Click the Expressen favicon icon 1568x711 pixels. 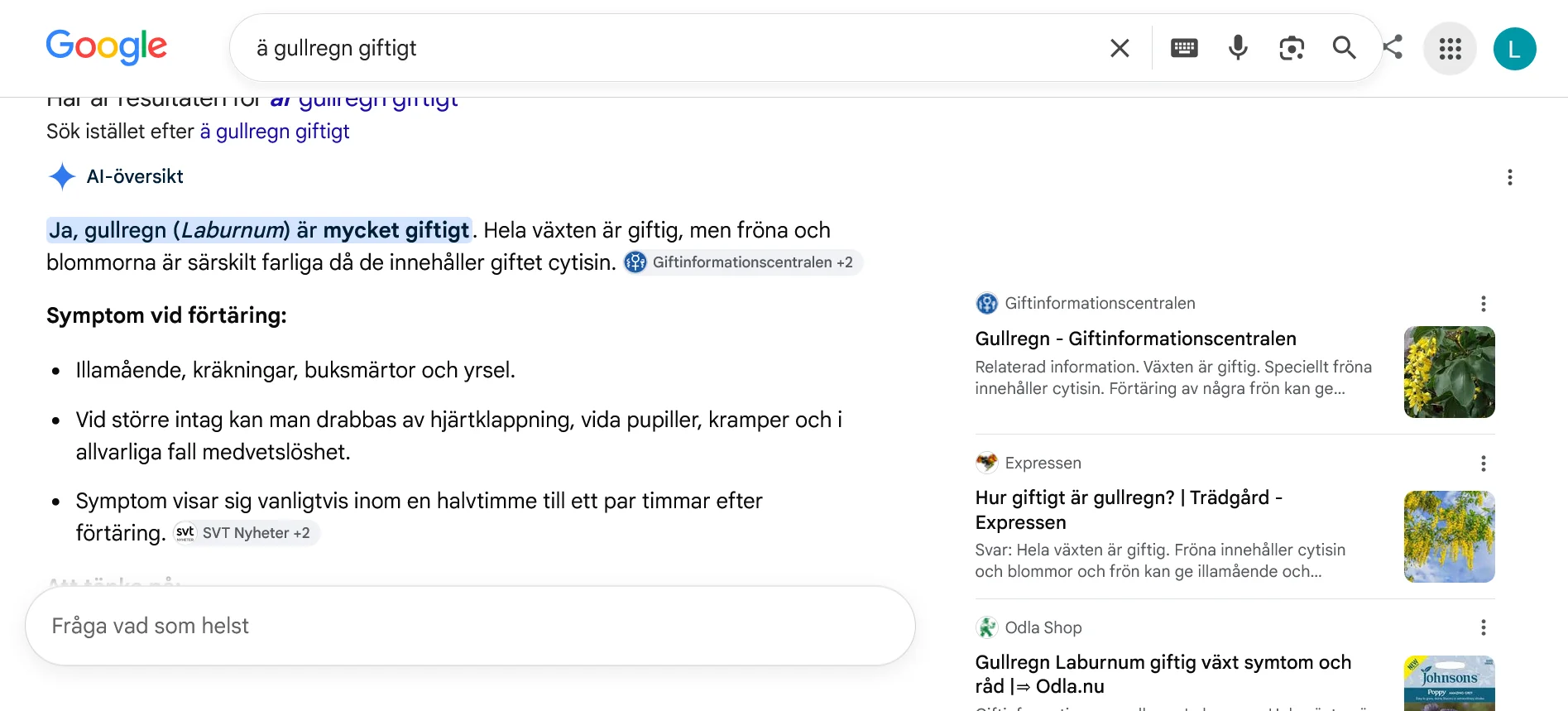click(x=986, y=463)
